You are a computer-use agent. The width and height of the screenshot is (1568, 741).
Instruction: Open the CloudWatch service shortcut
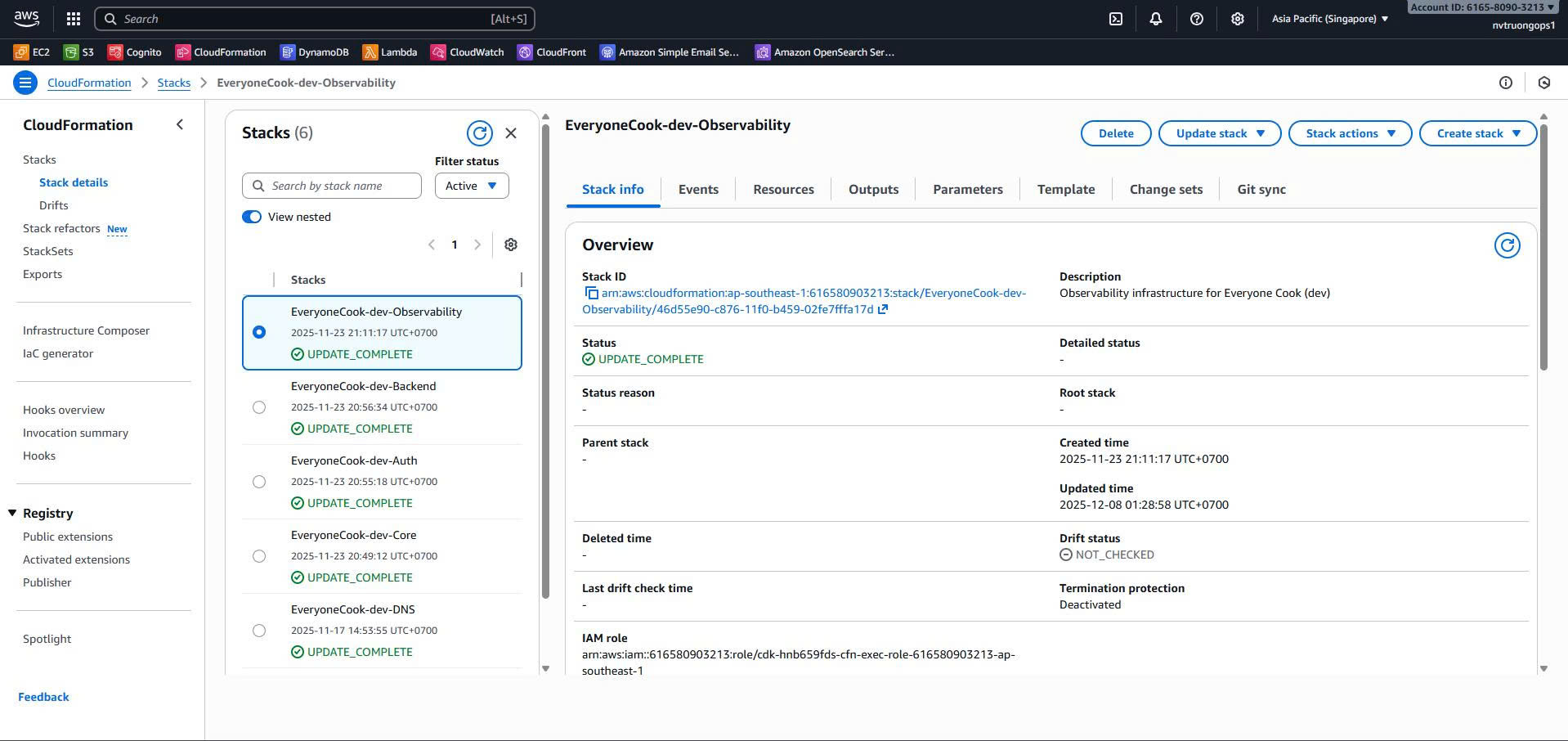click(468, 52)
